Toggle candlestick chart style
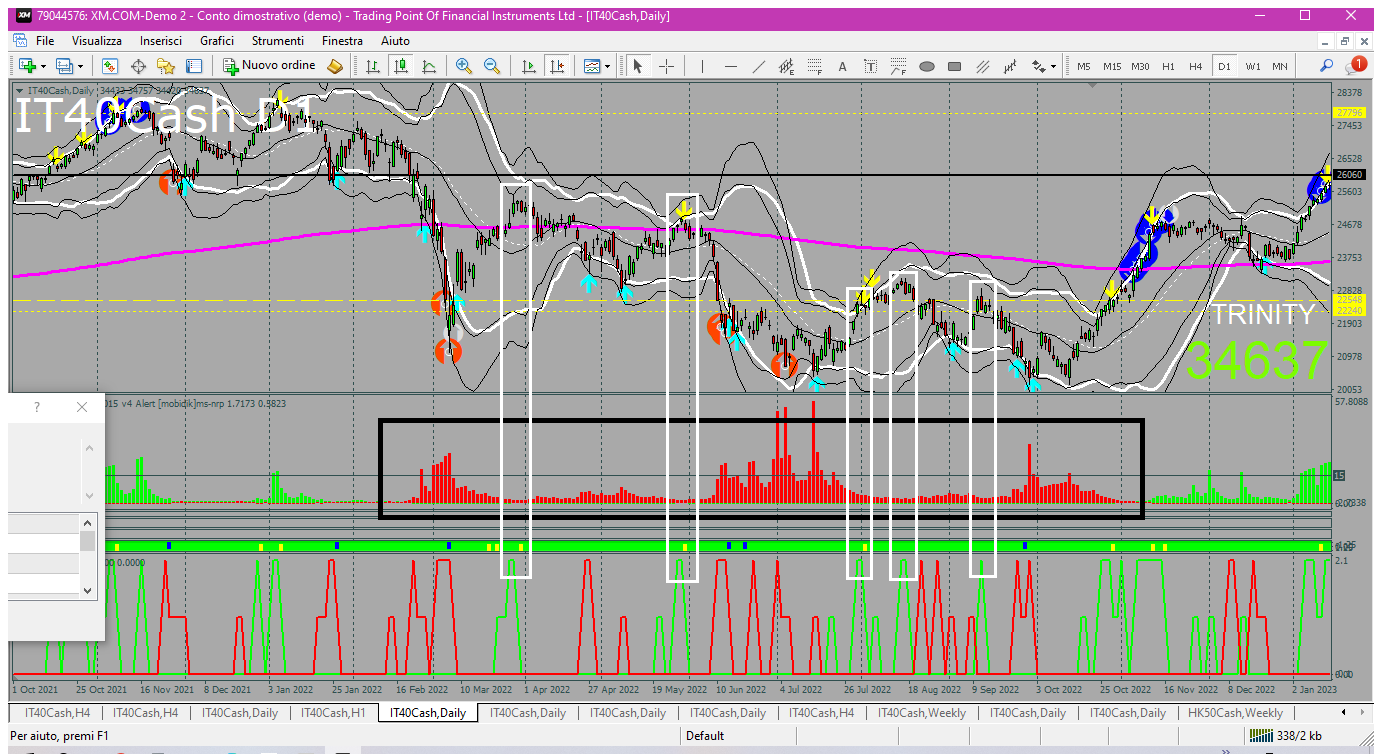The image size is (1382, 754). point(401,66)
